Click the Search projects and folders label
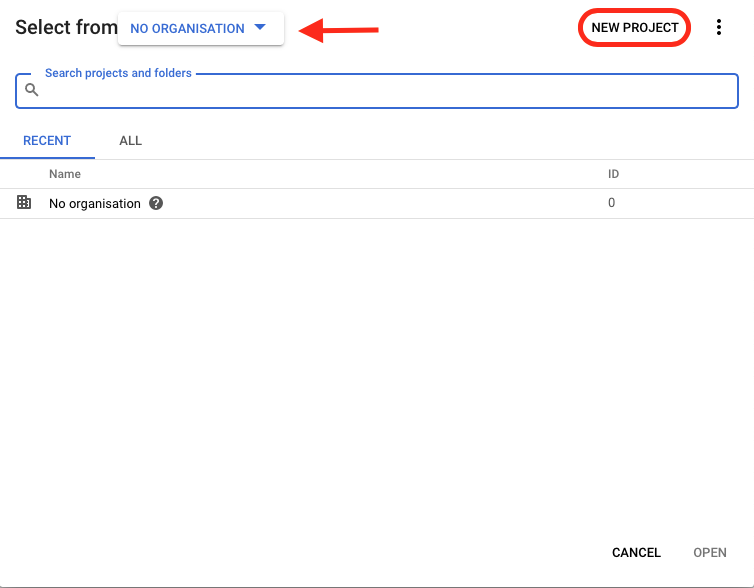 118,73
